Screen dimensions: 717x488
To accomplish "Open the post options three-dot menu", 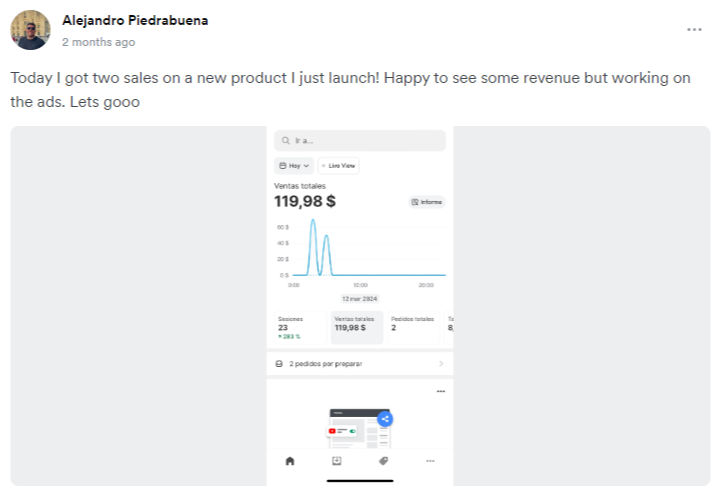I will 694,29.
